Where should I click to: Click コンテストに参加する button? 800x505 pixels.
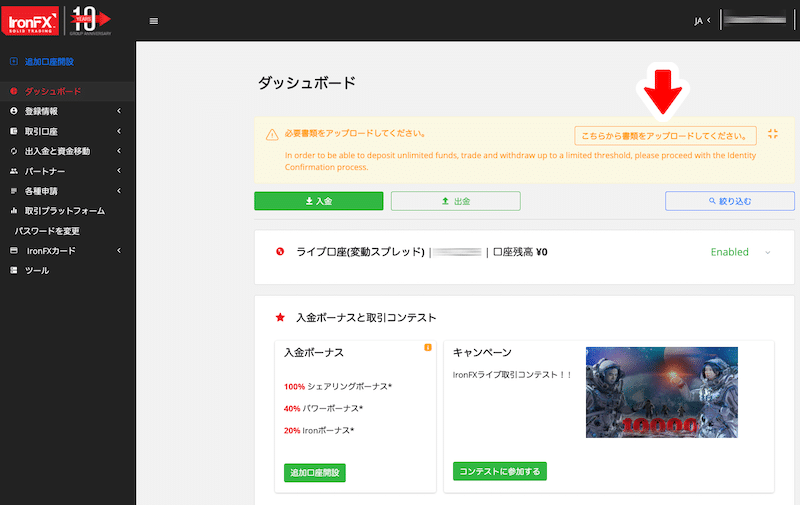(500, 471)
